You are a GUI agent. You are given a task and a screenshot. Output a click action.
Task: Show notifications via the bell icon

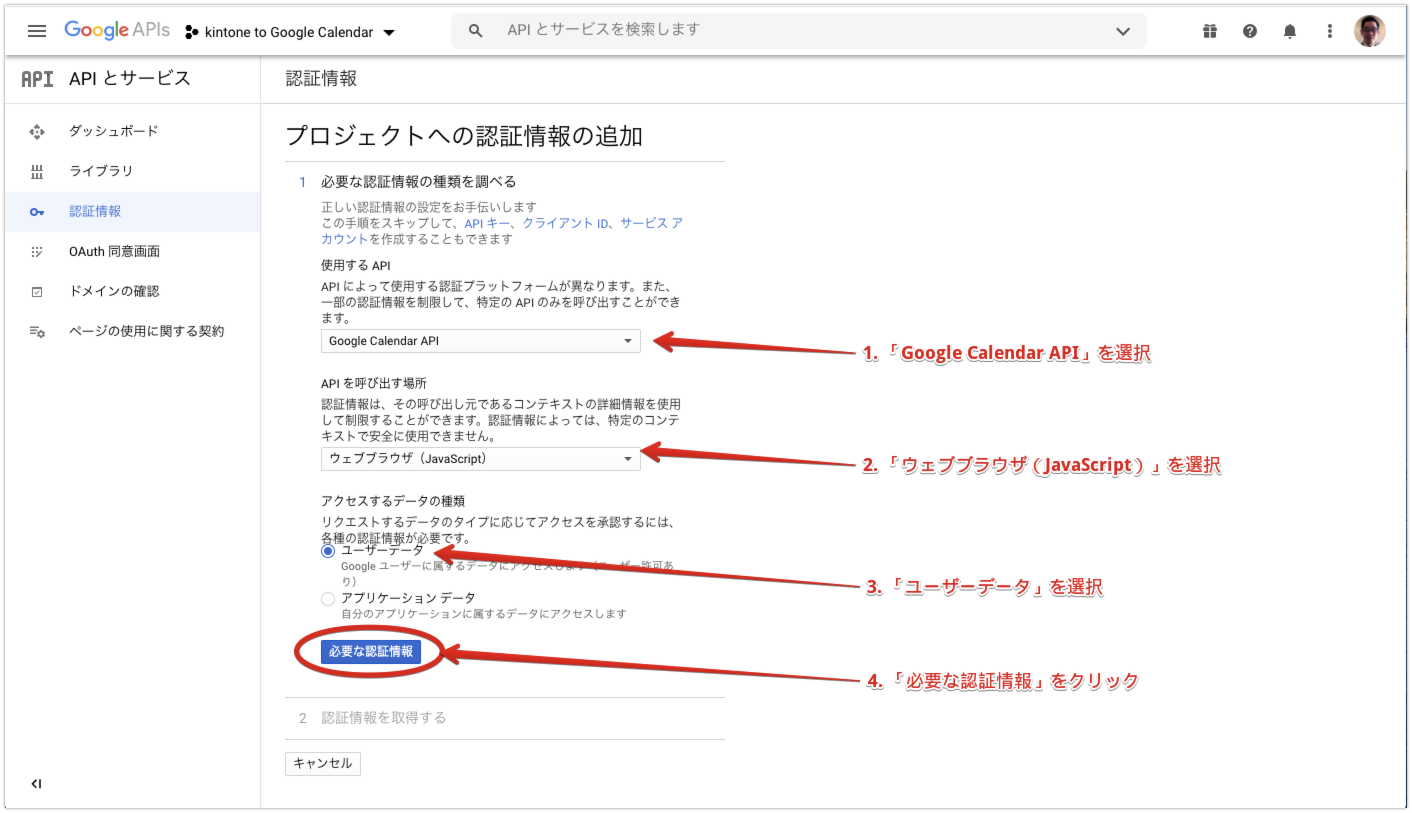(1290, 31)
